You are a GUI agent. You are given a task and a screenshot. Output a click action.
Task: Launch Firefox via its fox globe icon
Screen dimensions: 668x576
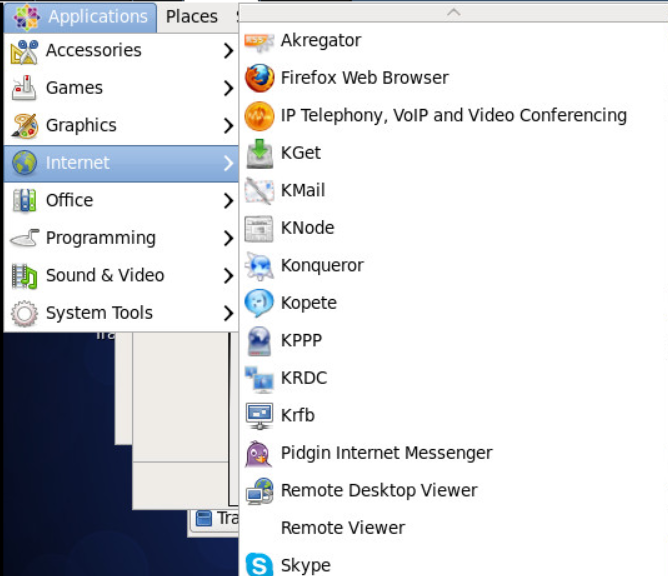259,78
